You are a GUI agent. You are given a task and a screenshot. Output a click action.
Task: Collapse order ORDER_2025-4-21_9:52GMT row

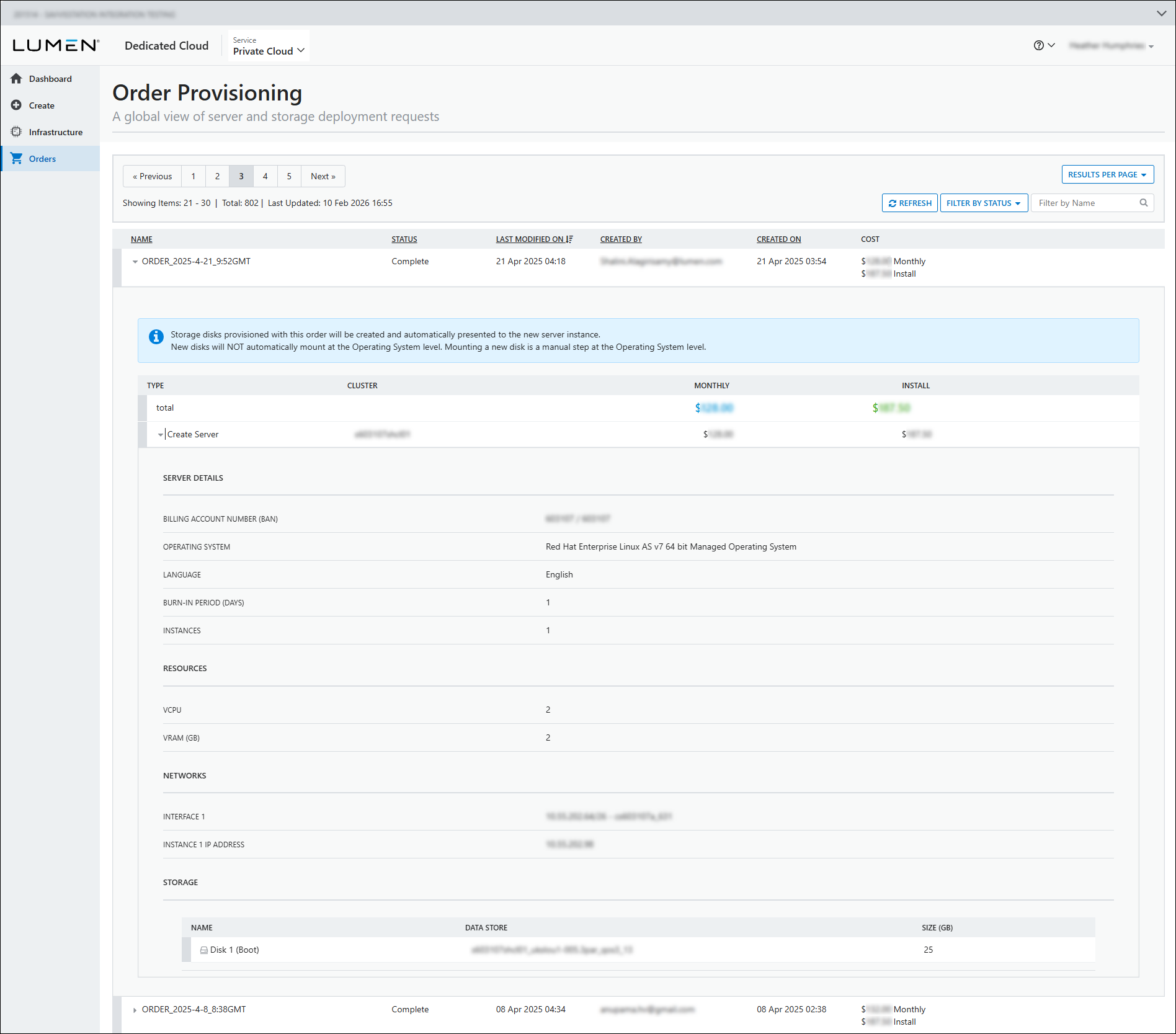135,262
